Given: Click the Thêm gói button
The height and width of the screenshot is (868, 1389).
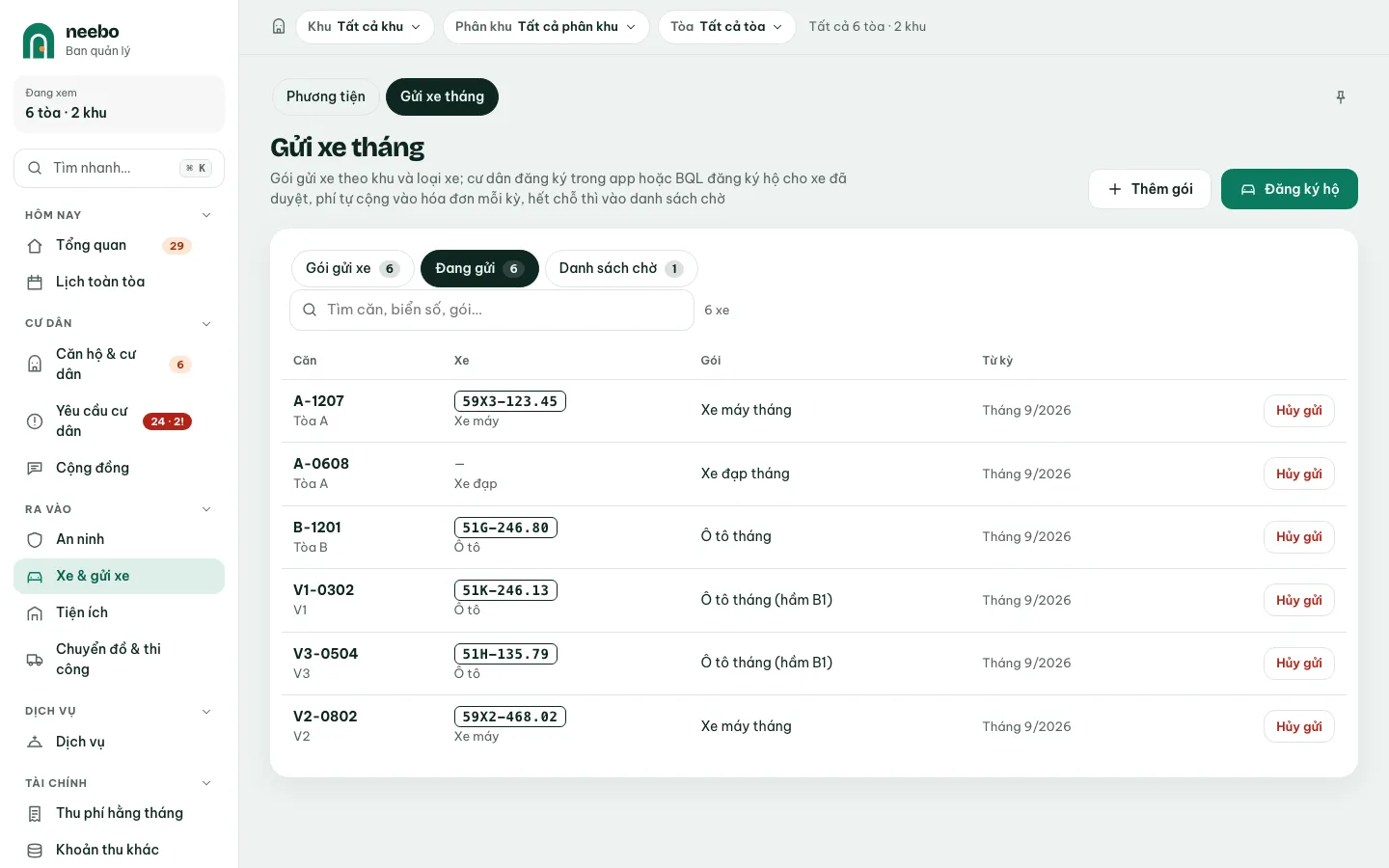Looking at the screenshot, I should point(1150,189).
